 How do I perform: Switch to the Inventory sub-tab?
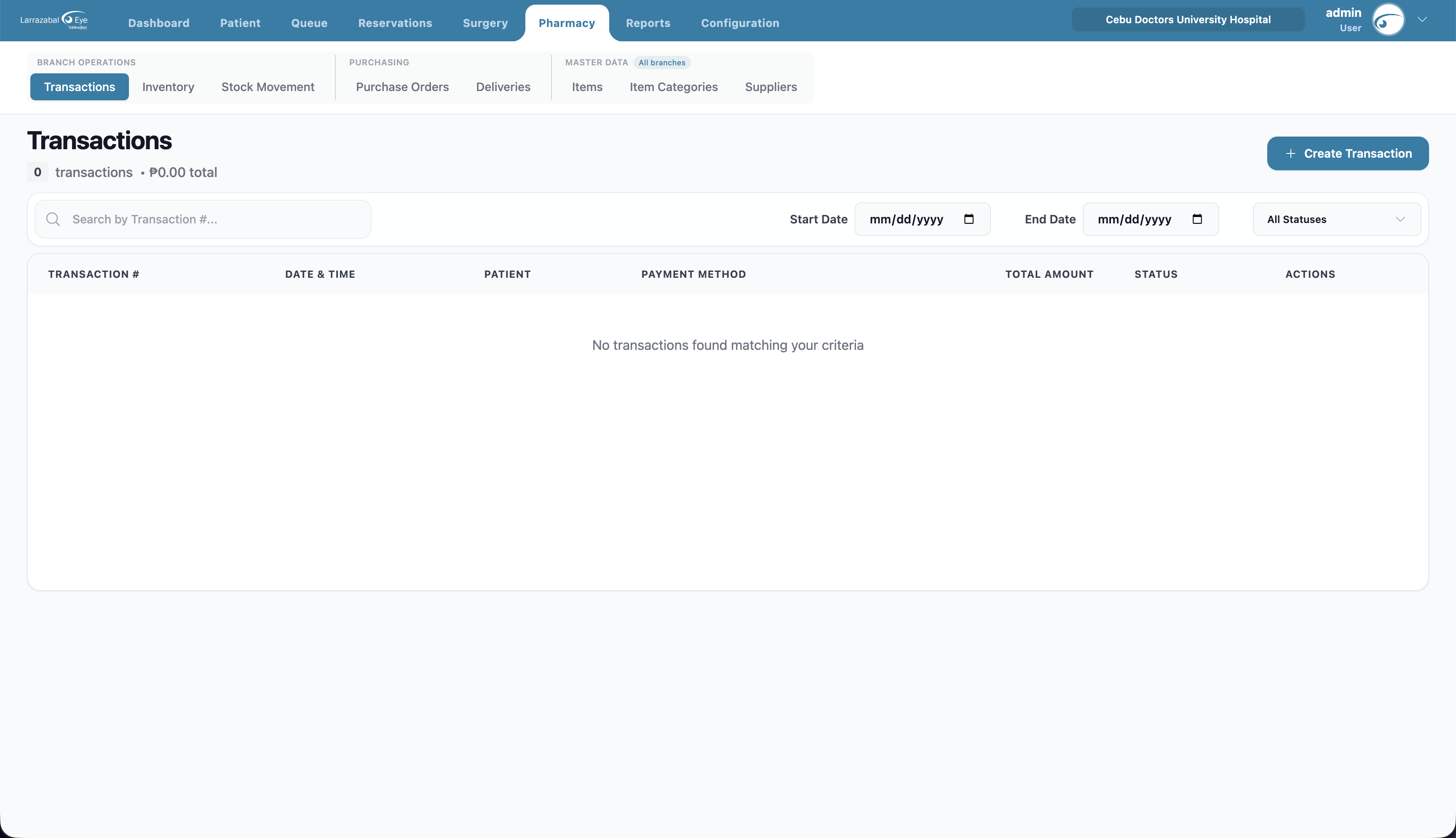tap(169, 87)
